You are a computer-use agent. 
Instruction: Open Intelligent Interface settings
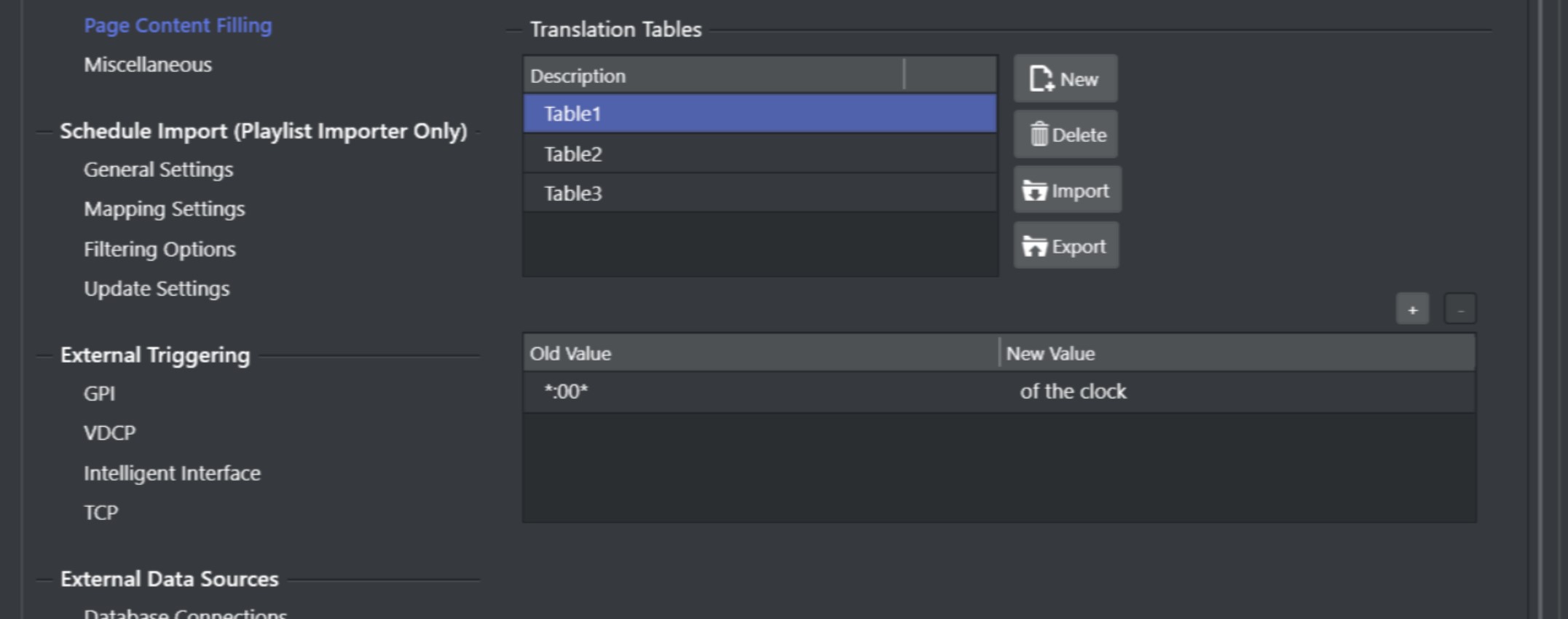pos(172,473)
